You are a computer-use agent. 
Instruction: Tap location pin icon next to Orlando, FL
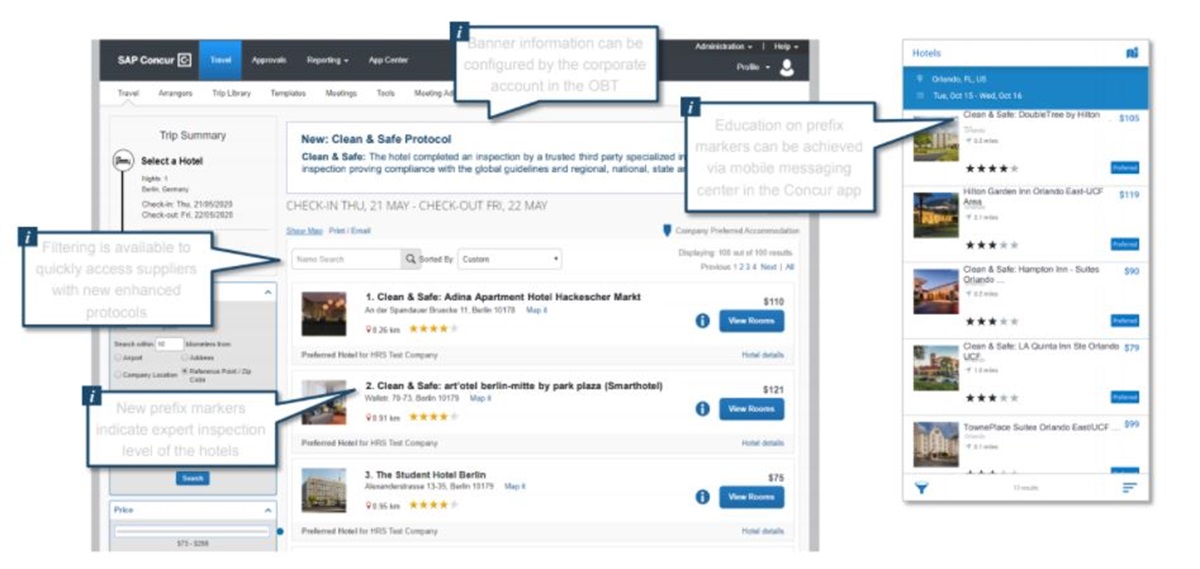point(918,78)
